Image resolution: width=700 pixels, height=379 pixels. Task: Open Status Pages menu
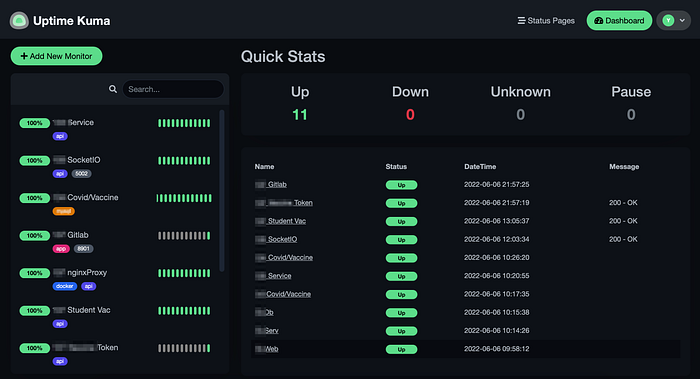546,21
